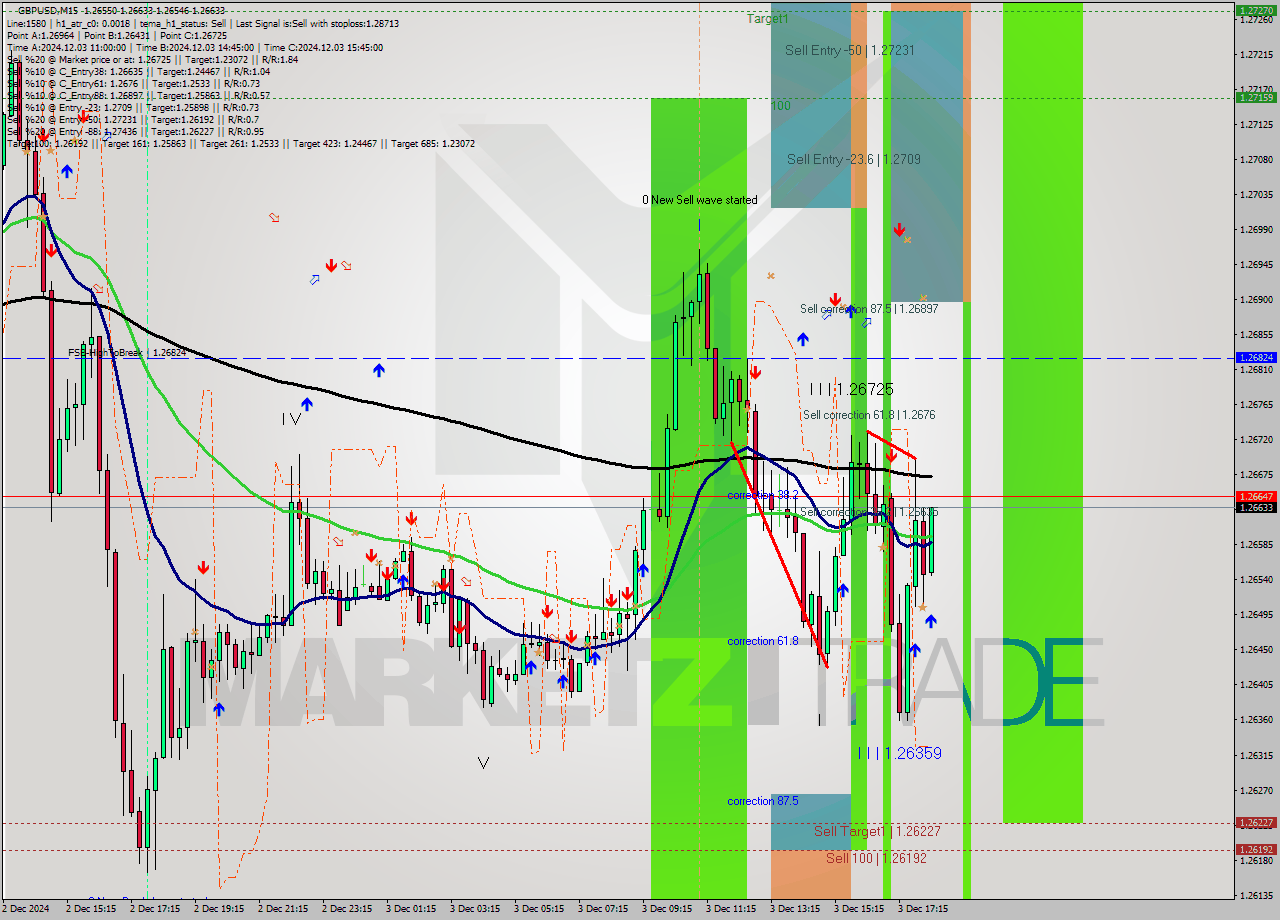The width and height of the screenshot is (1280, 920).
Task: Click the 'I V' wave label
Action: [x=291, y=419]
